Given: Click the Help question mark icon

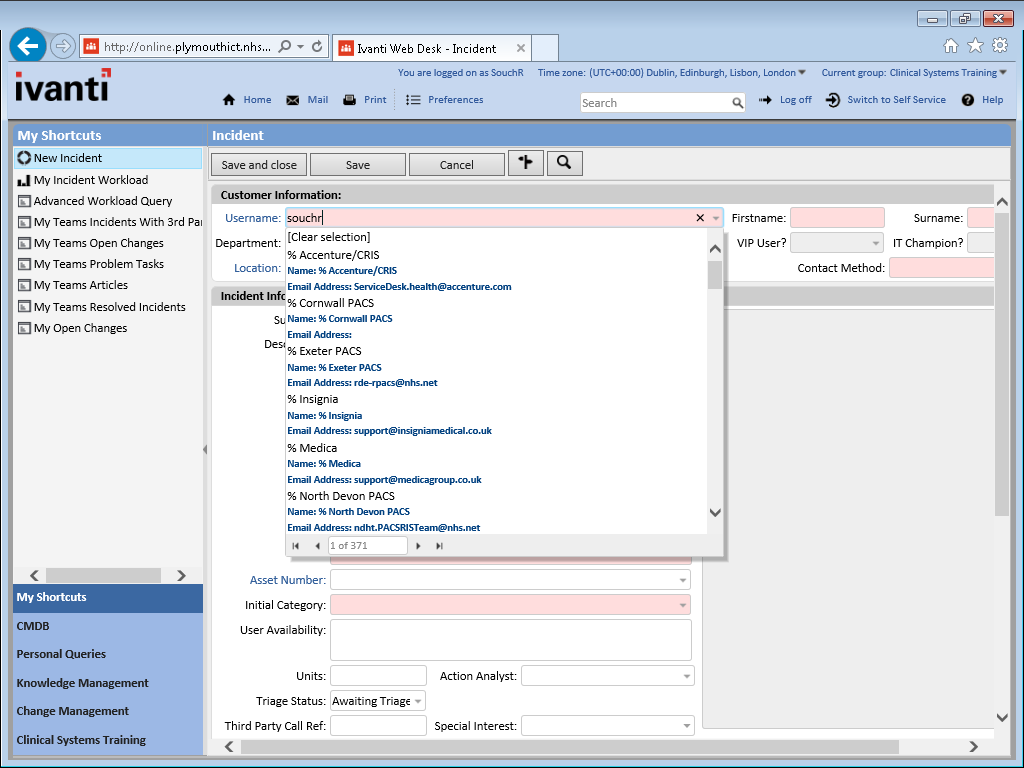Looking at the screenshot, I should coord(968,100).
